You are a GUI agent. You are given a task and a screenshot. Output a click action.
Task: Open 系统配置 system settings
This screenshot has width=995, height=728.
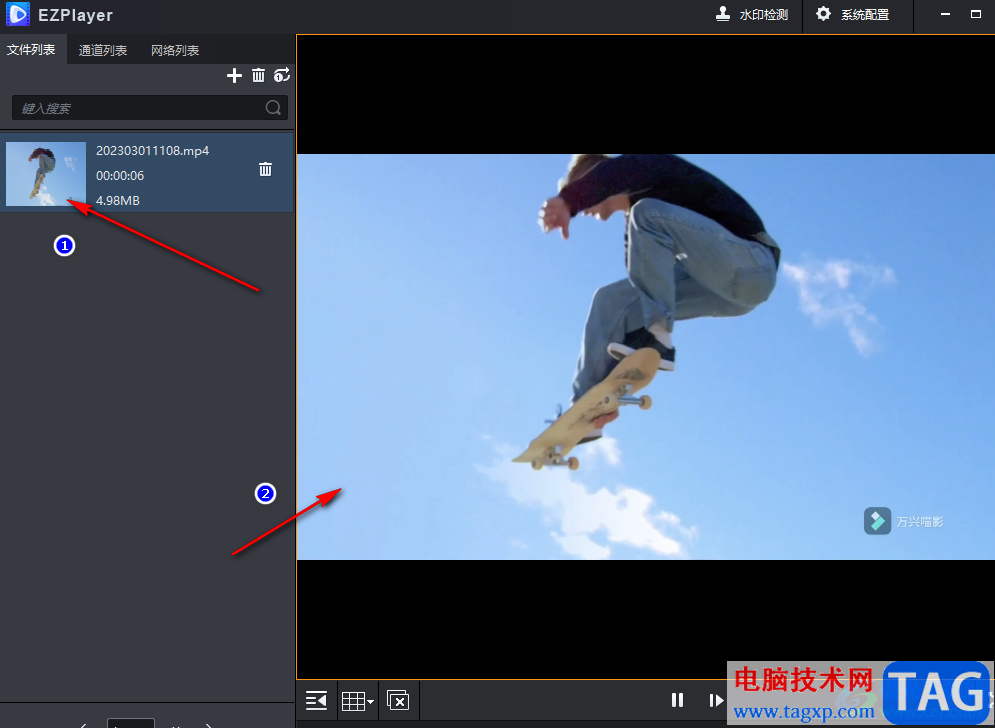(x=852, y=14)
